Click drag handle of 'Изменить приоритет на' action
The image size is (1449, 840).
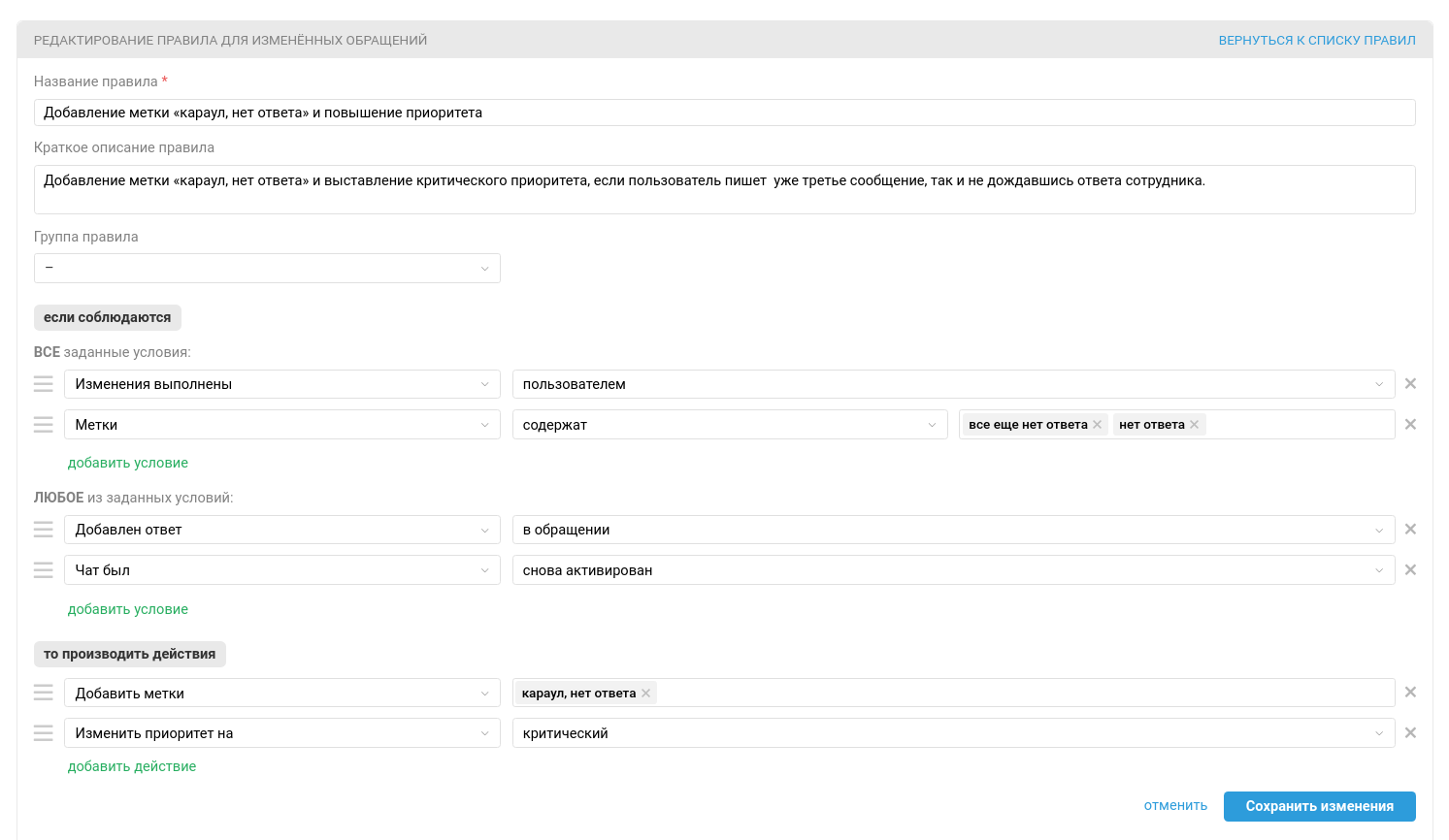click(44, 733)
